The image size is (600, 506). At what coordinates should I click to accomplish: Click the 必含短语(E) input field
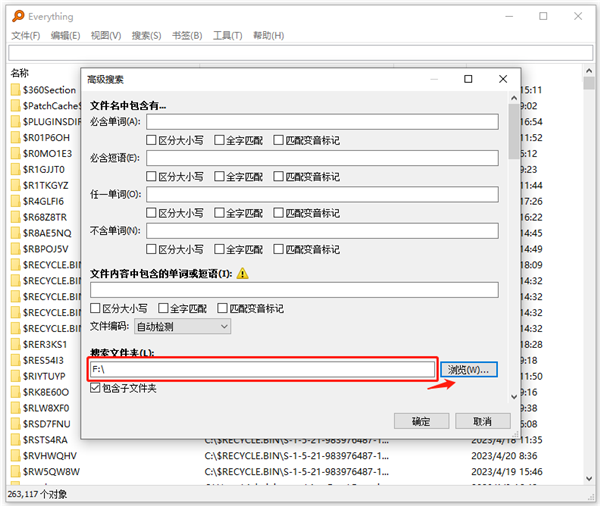point(322,158)
